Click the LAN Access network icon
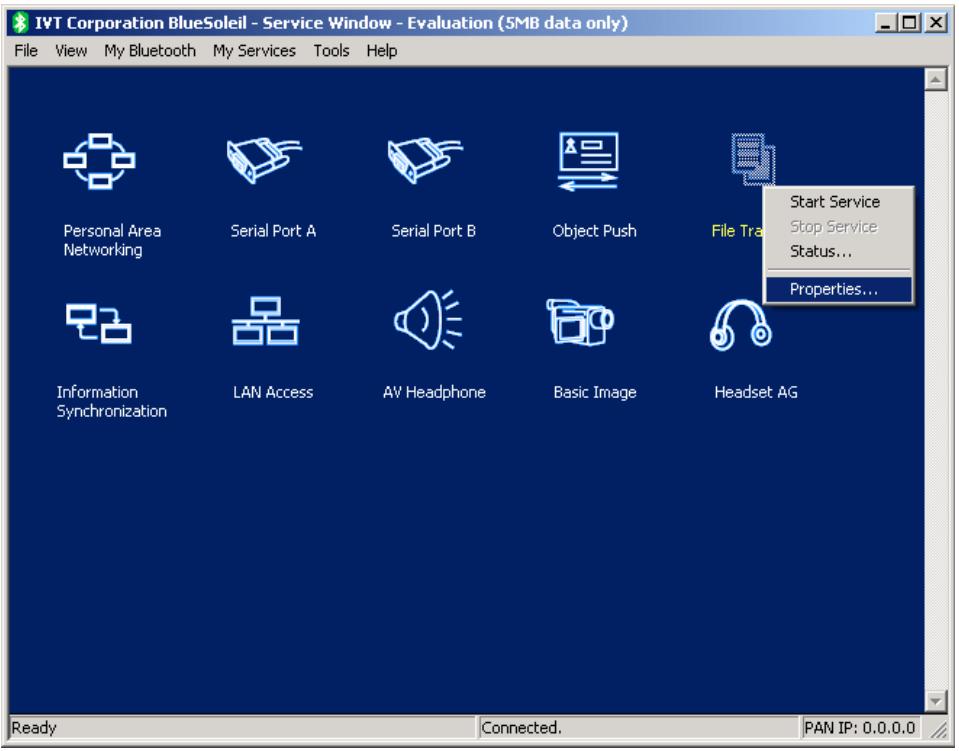This screenshot has height=751, width=959. [265, 321]
